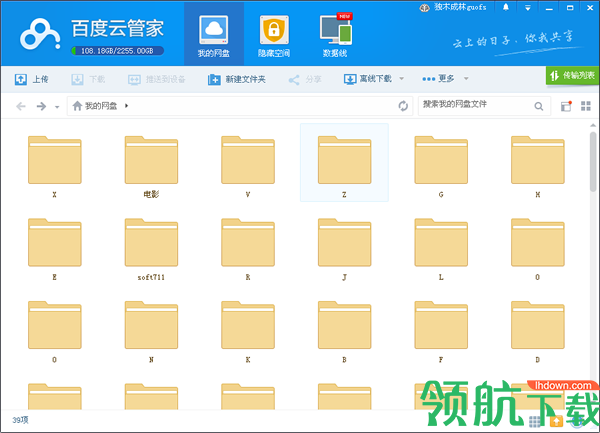600x433 pixels.
Task: Click the 下载 download button
Action: [x=88, y=79]
